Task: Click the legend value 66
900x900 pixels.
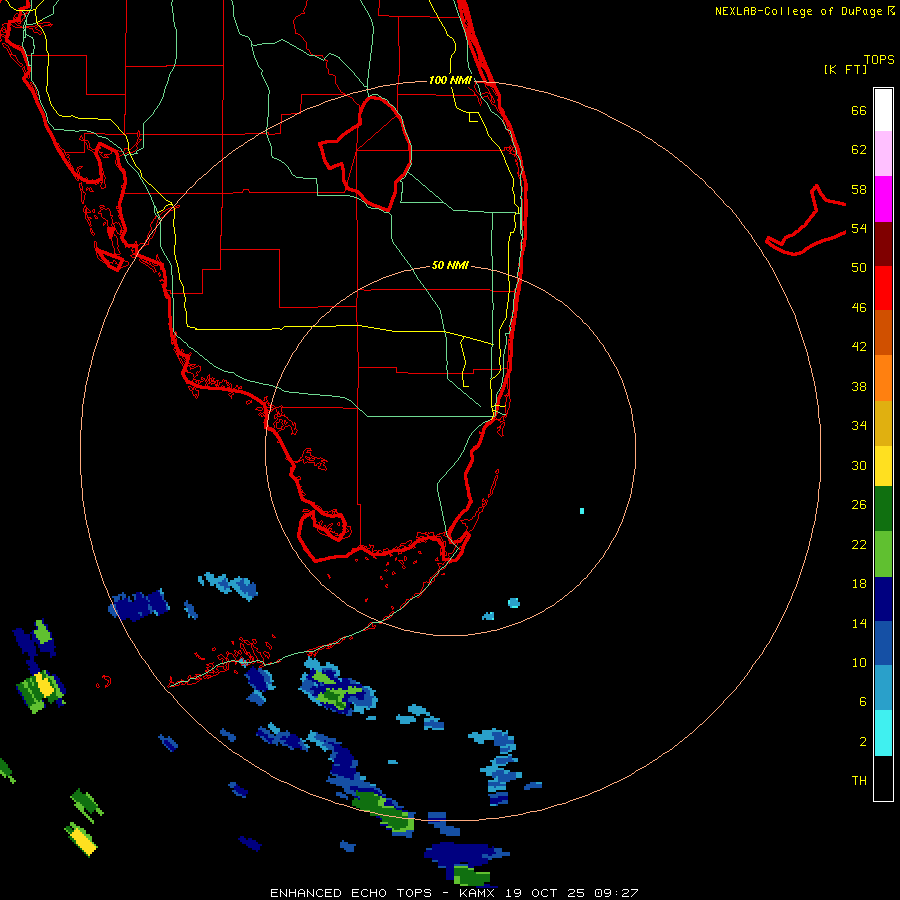Action: coord(859,110)
